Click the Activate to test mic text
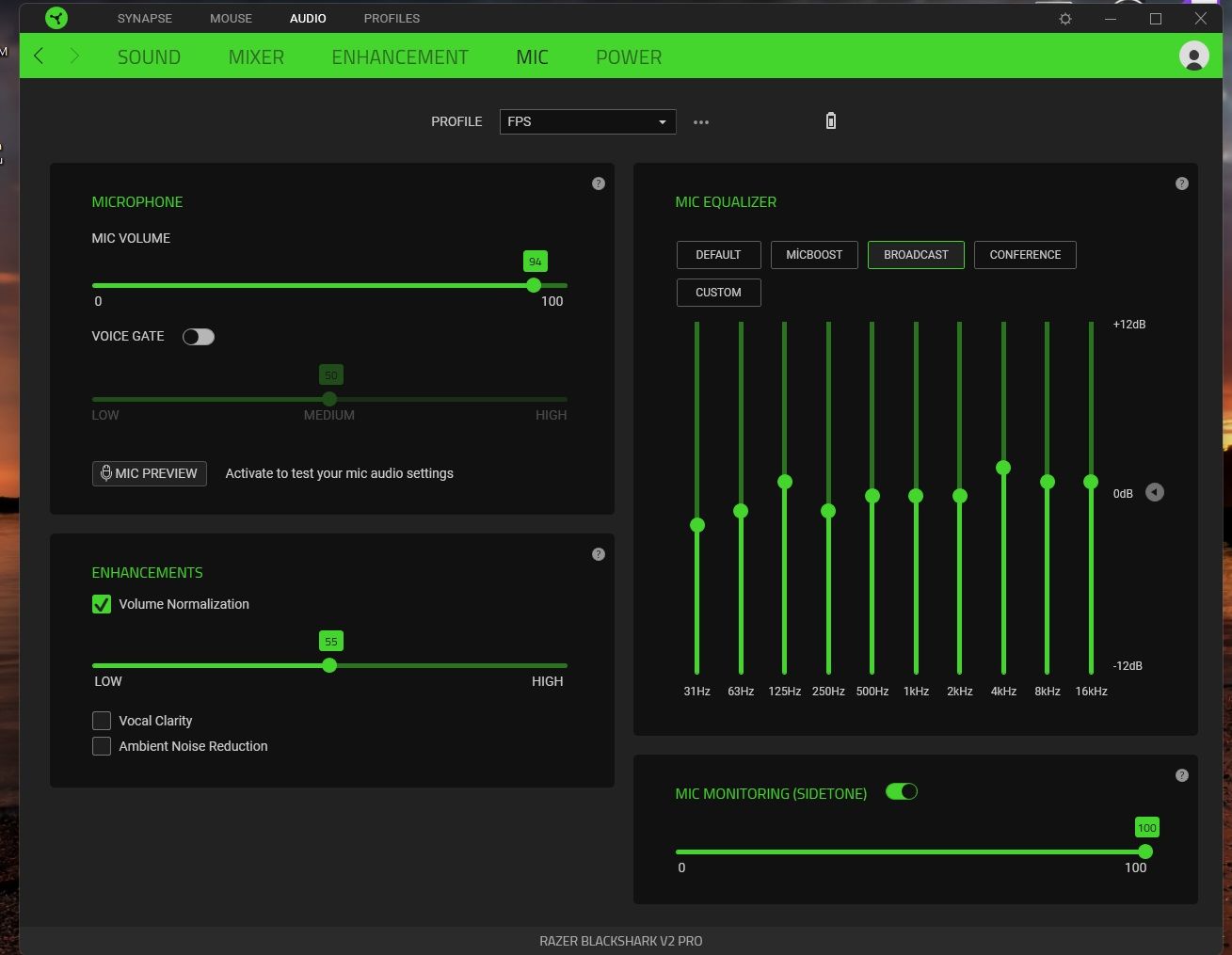Viewport: 1232px width, 955px height. coord(339,473)
